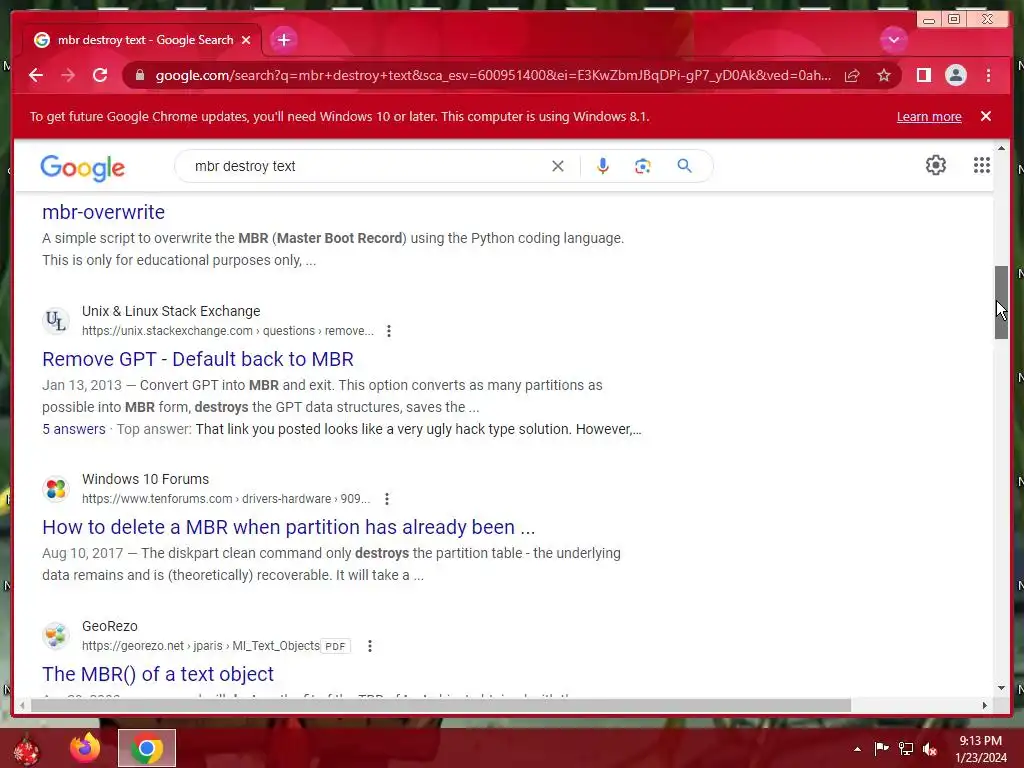
Task: Click the unix.stackexchange.com URL text
Action: pyautogui.click(x=228, y=331)
